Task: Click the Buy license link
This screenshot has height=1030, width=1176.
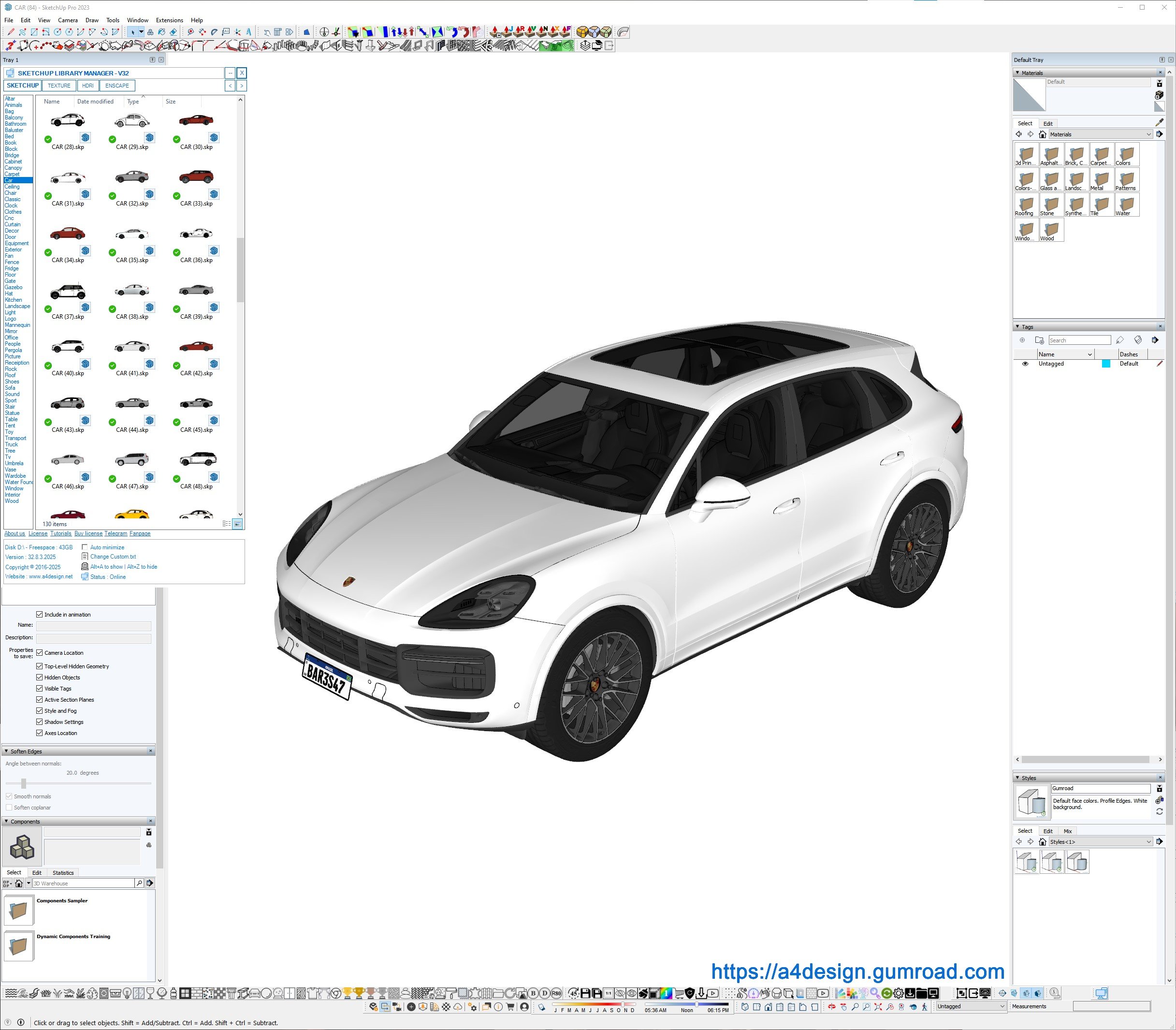Action: 88,533
